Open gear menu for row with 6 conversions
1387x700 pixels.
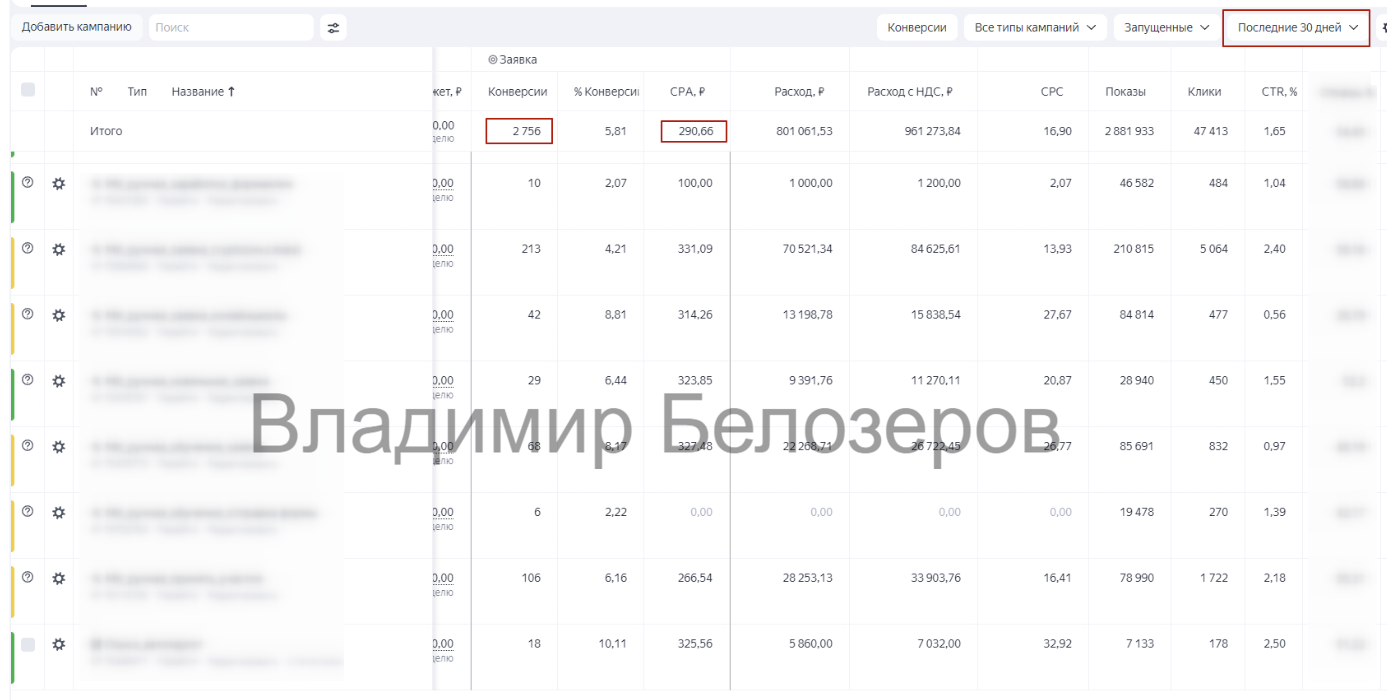point(58,512)
